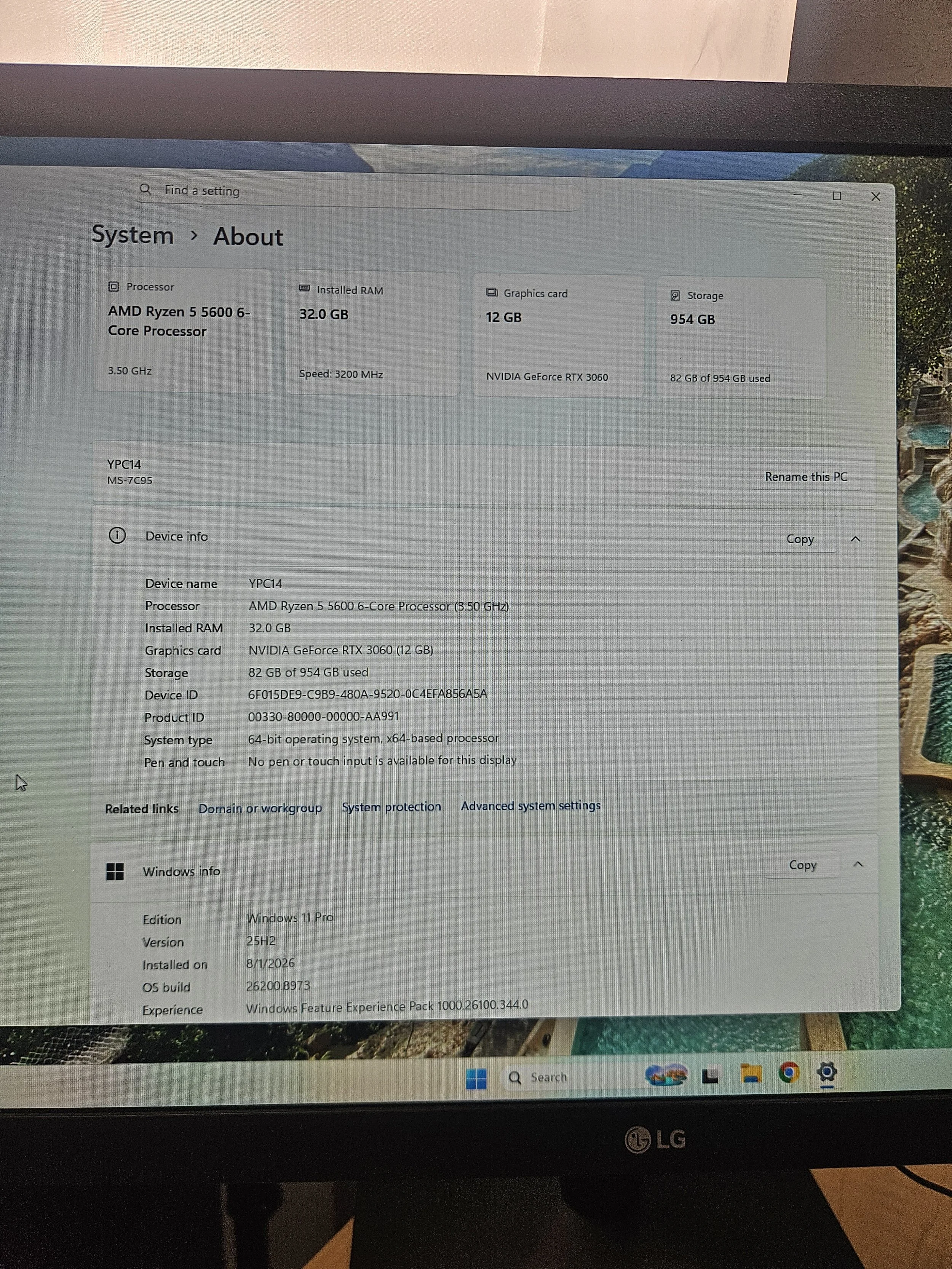Image resolution: width=952 pixels, height=1269 pixels.
Task: Click the Installed RAM card icon
Action: (305, 289)
